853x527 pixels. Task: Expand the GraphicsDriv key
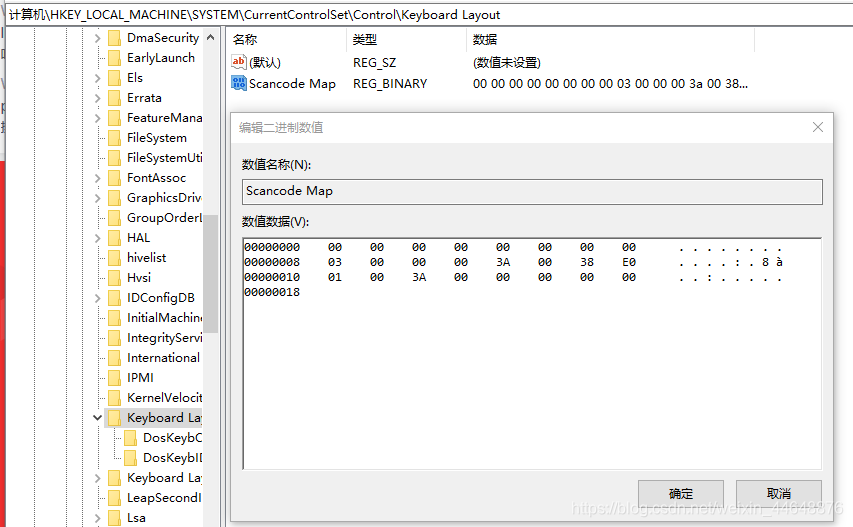(x=97, y=199)
